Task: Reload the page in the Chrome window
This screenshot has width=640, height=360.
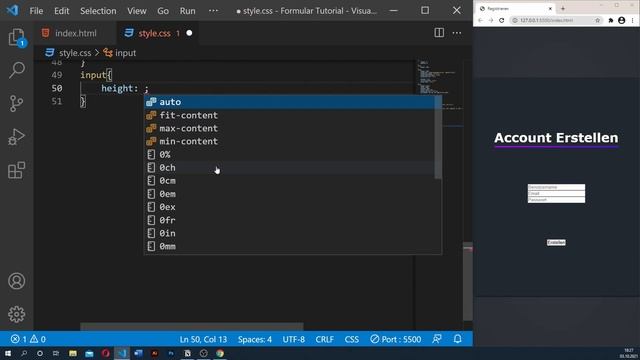Action: [502, 20]
